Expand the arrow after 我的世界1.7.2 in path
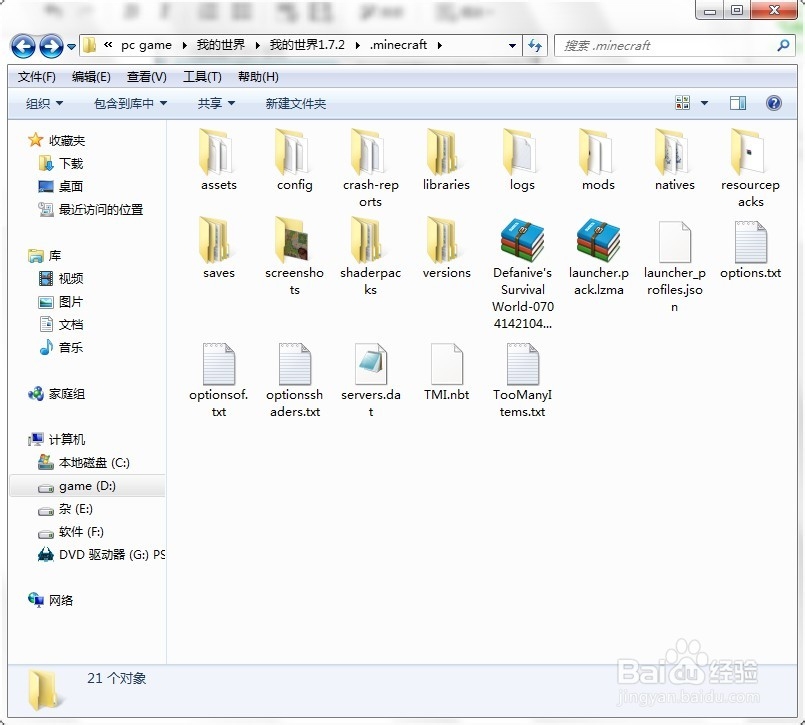 pos(357,45)
